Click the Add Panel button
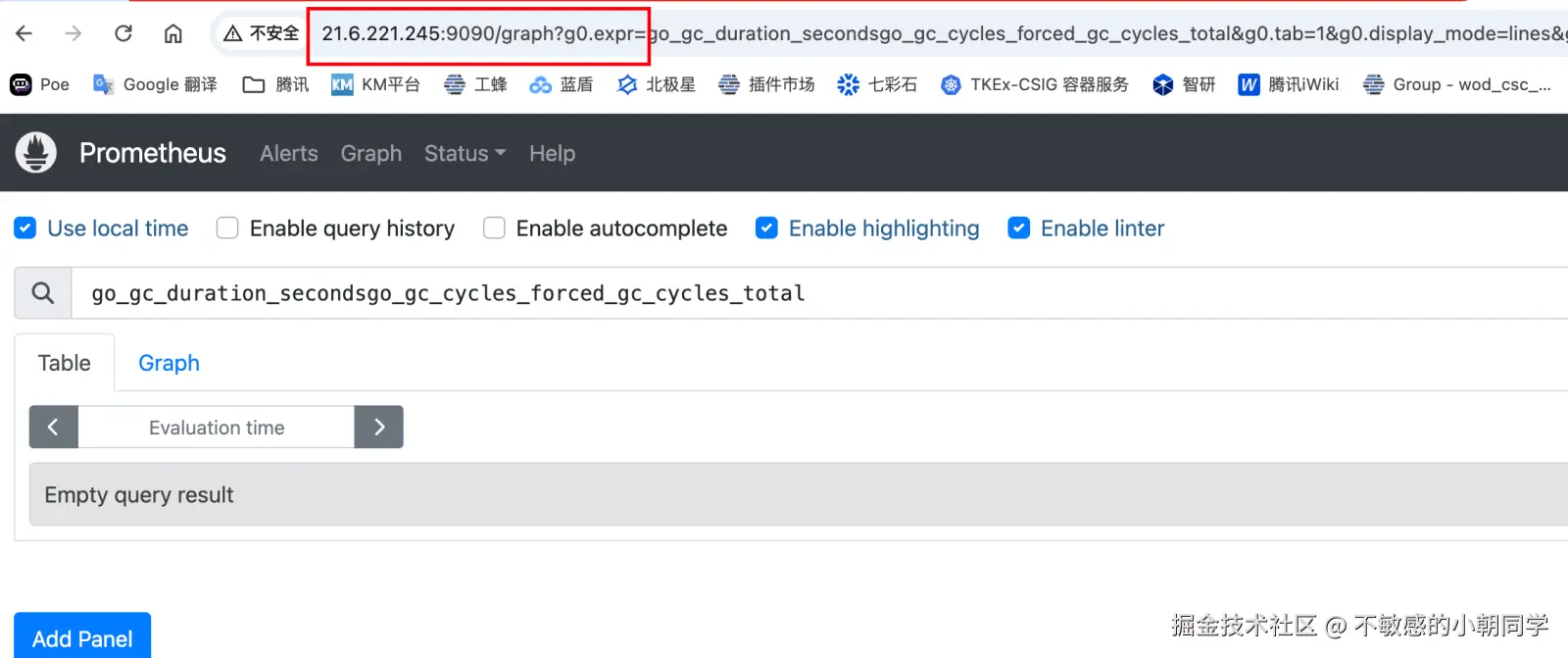This screenshot has width=1568, height=658. pos(82,638)
